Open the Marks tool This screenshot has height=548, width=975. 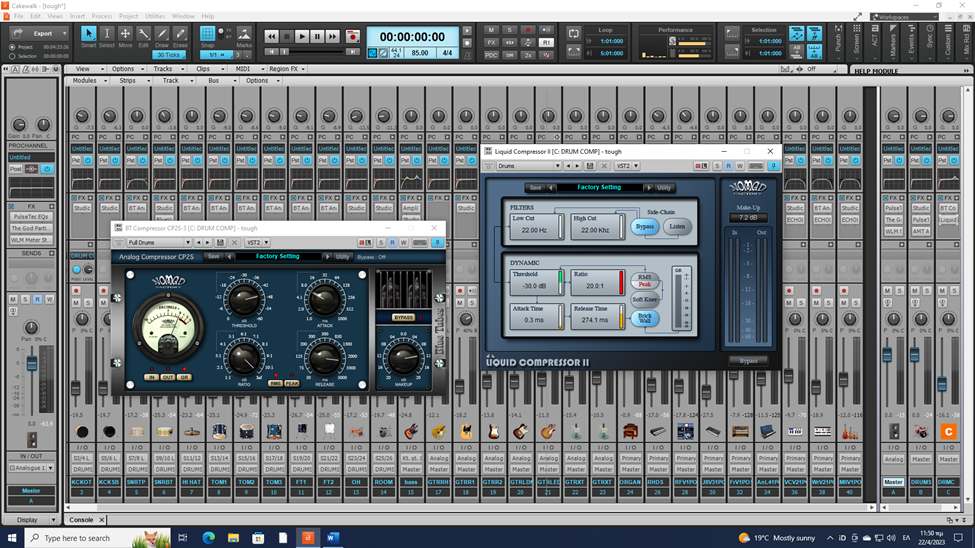pyautogui.click(x=244, y=36)
